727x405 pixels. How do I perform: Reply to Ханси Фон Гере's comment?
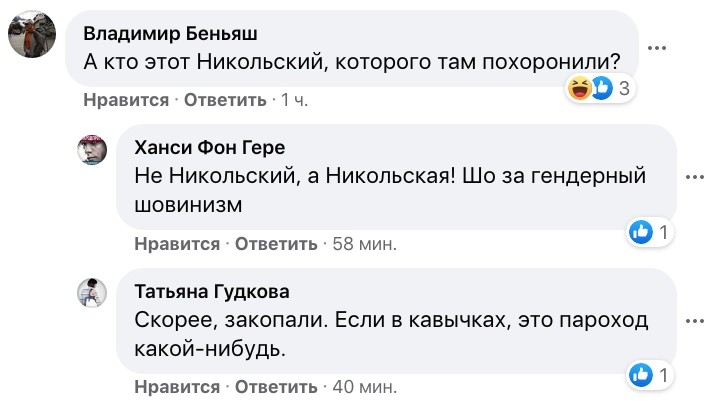coord(274,244)
